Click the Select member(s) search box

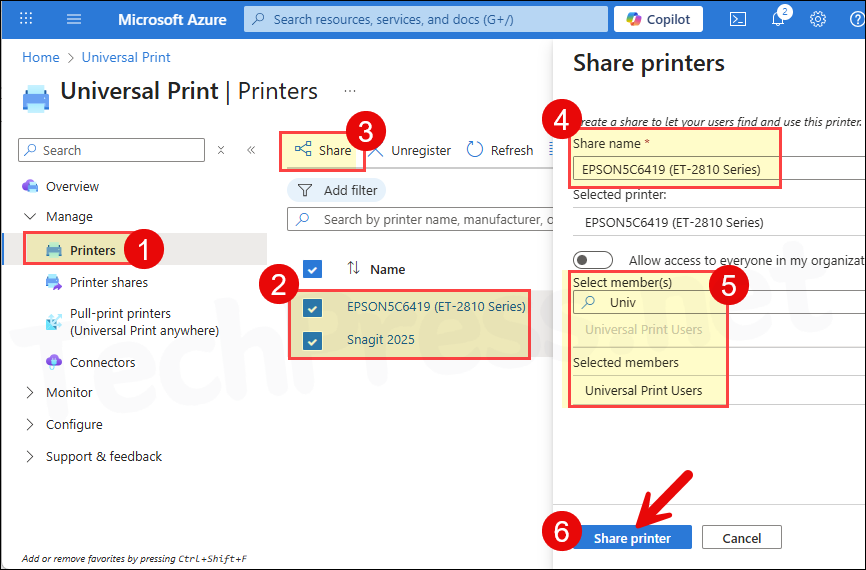(x=718, y=302)
